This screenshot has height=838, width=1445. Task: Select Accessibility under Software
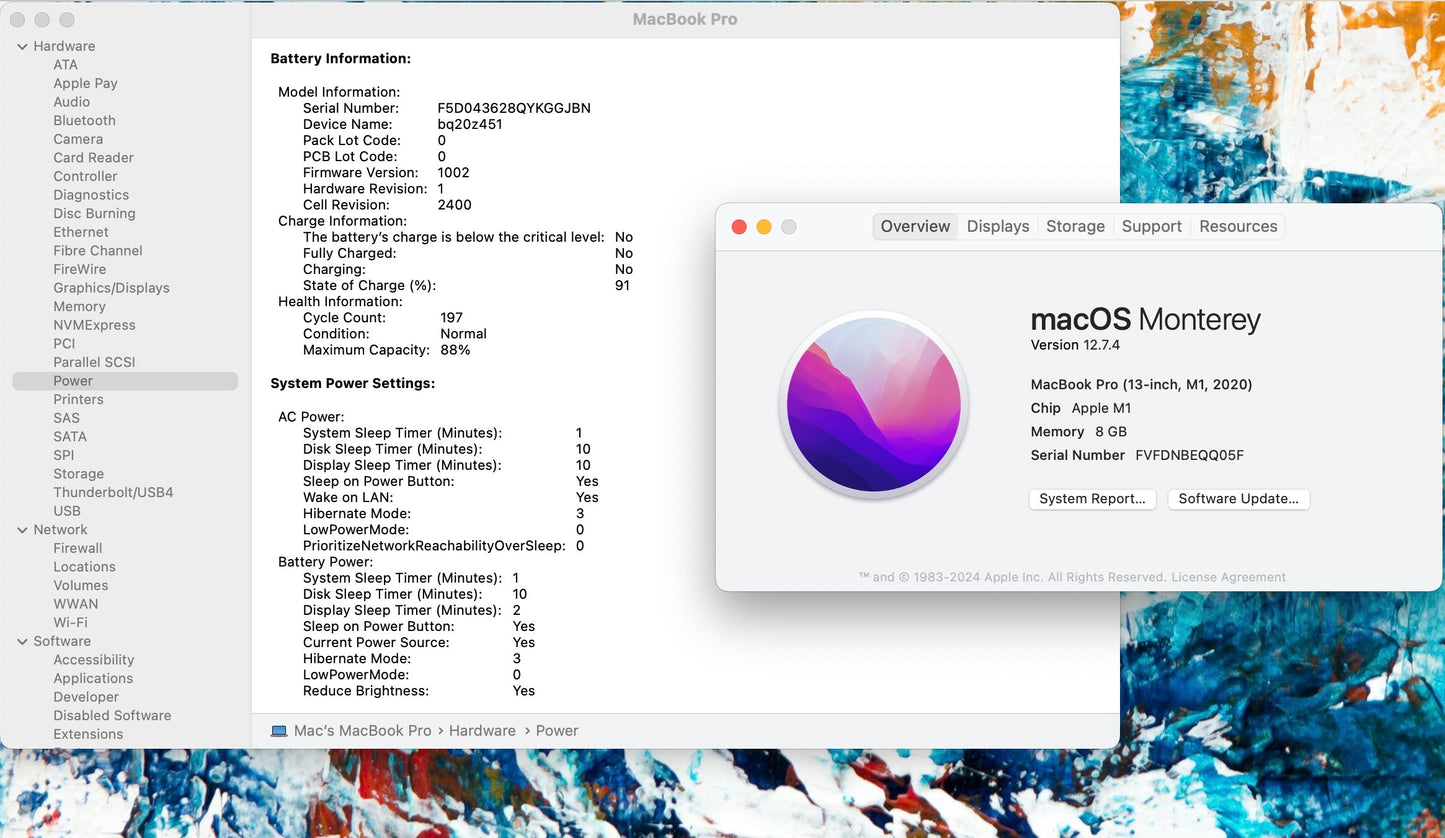pos(93,660)
